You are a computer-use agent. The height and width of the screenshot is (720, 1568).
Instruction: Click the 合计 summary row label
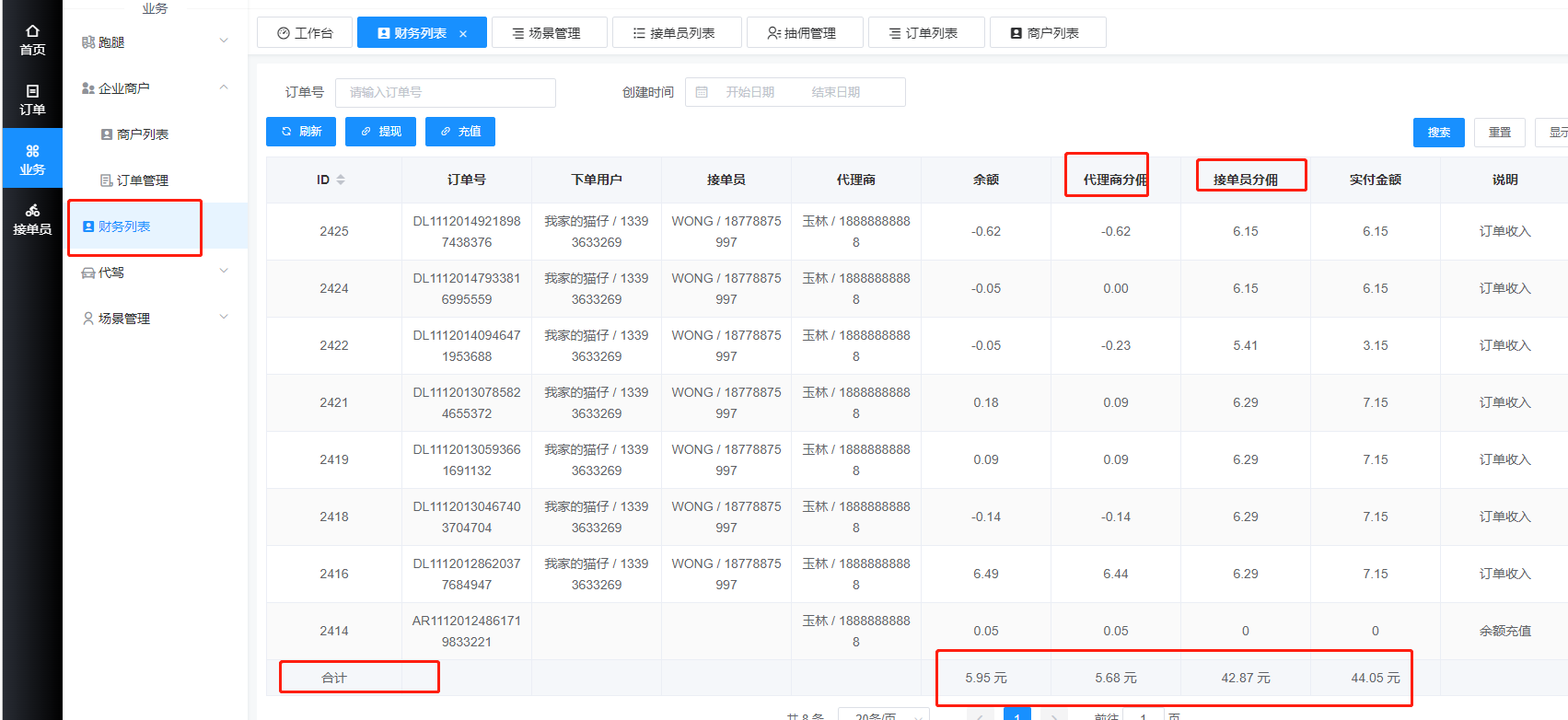(334, 678)
